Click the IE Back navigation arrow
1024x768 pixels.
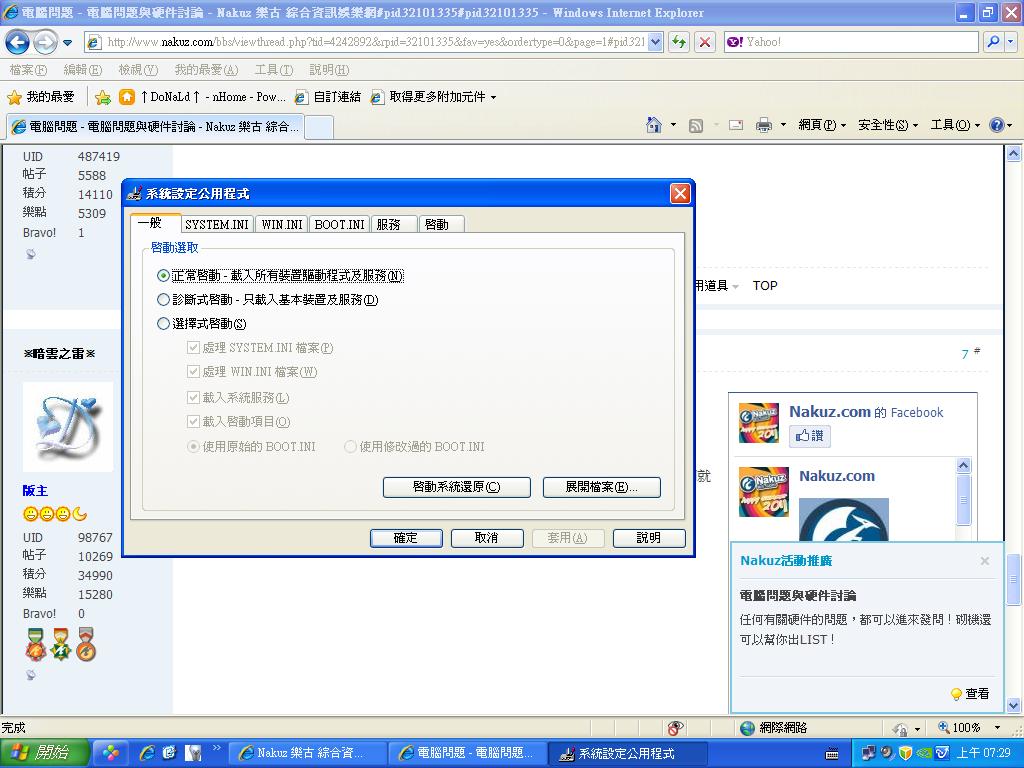[x=17, y=42]
